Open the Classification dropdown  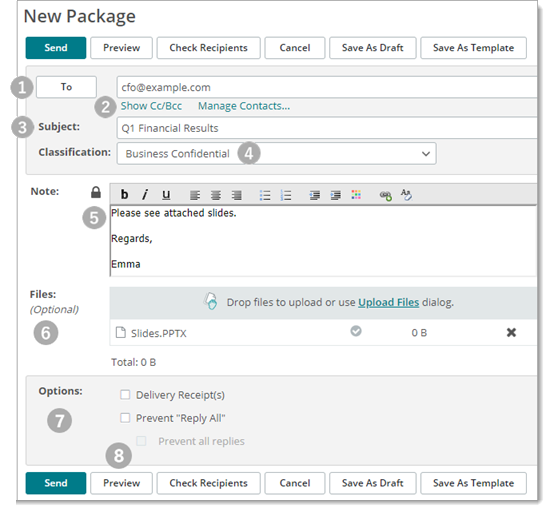[x=276, y=153]
